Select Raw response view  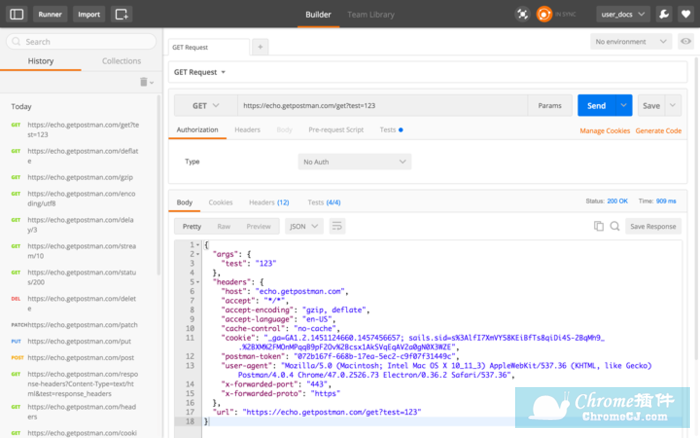click(x=224, y=226)
